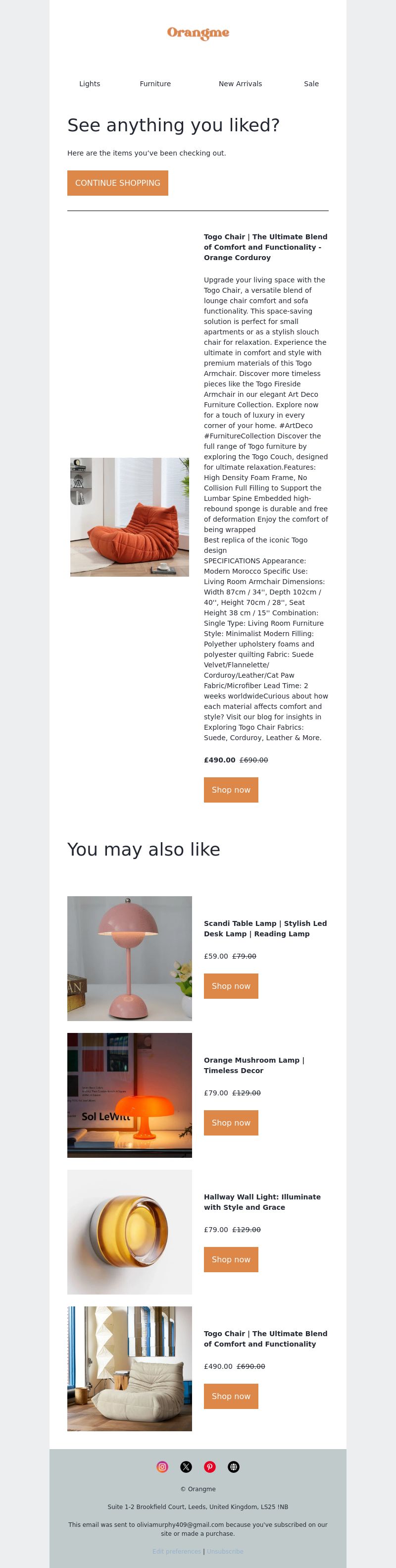The height and width of the screenshot is (1568, 396).
Task: Open the X (Twitter) social icon
Action: coord(186,1466)
